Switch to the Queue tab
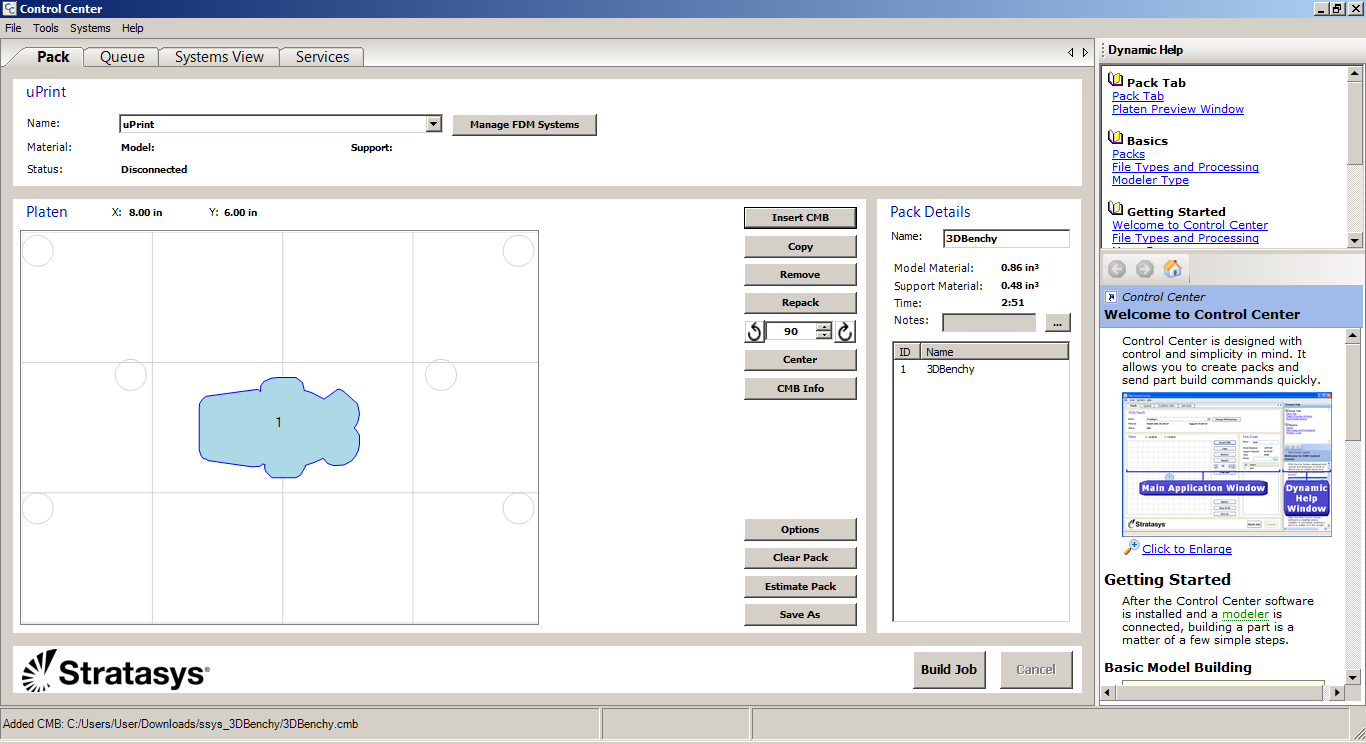The image size is (1366, 744). (x=122, y=57)
